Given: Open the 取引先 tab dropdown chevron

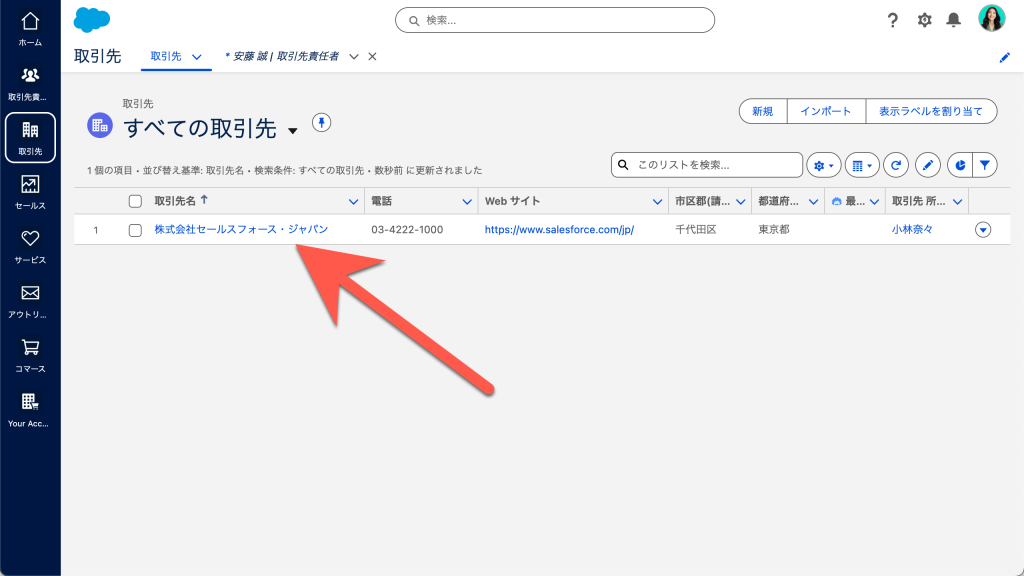Looking at the screenshot, I should (197, 57).
